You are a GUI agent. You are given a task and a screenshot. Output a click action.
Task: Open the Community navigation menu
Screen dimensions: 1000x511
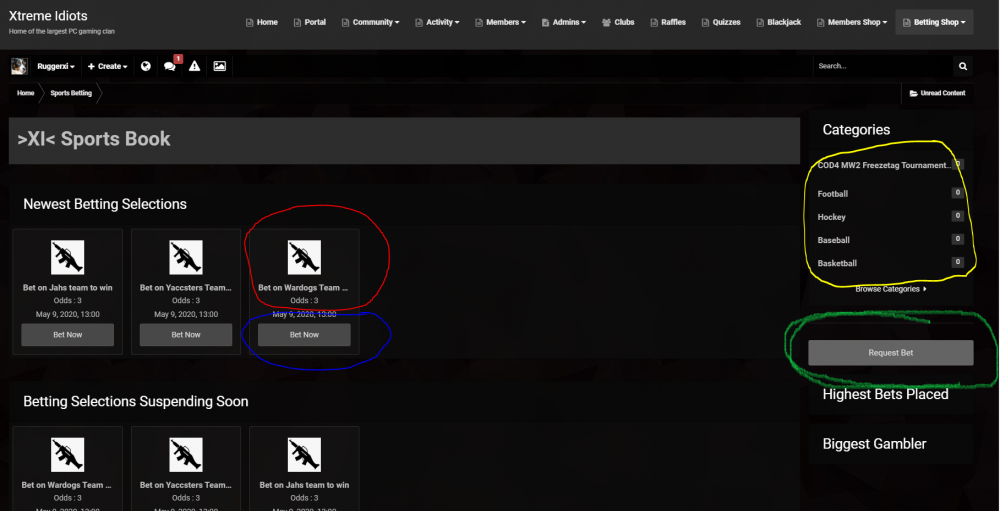point(370,22)
